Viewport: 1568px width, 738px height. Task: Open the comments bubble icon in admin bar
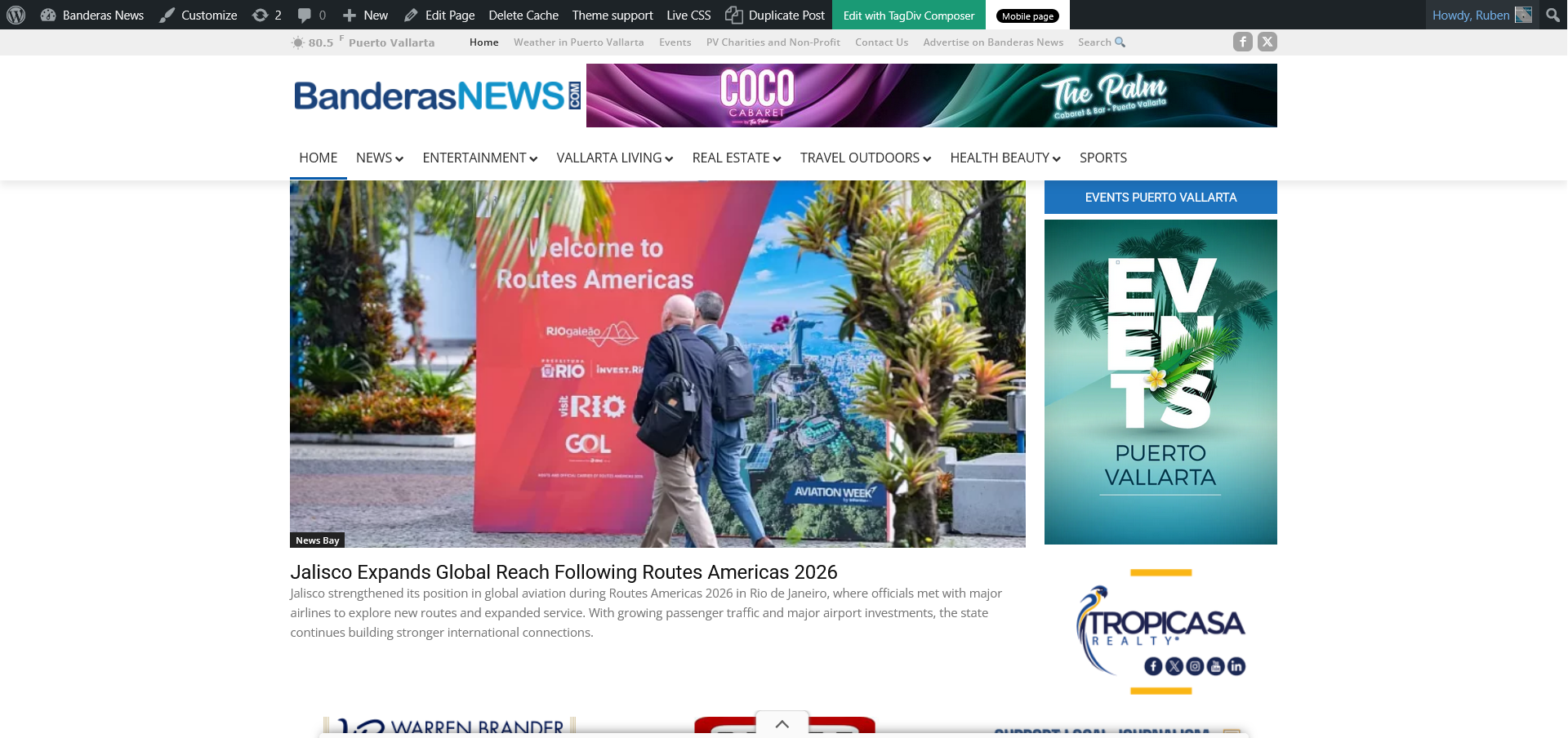[x=305, y=15]
